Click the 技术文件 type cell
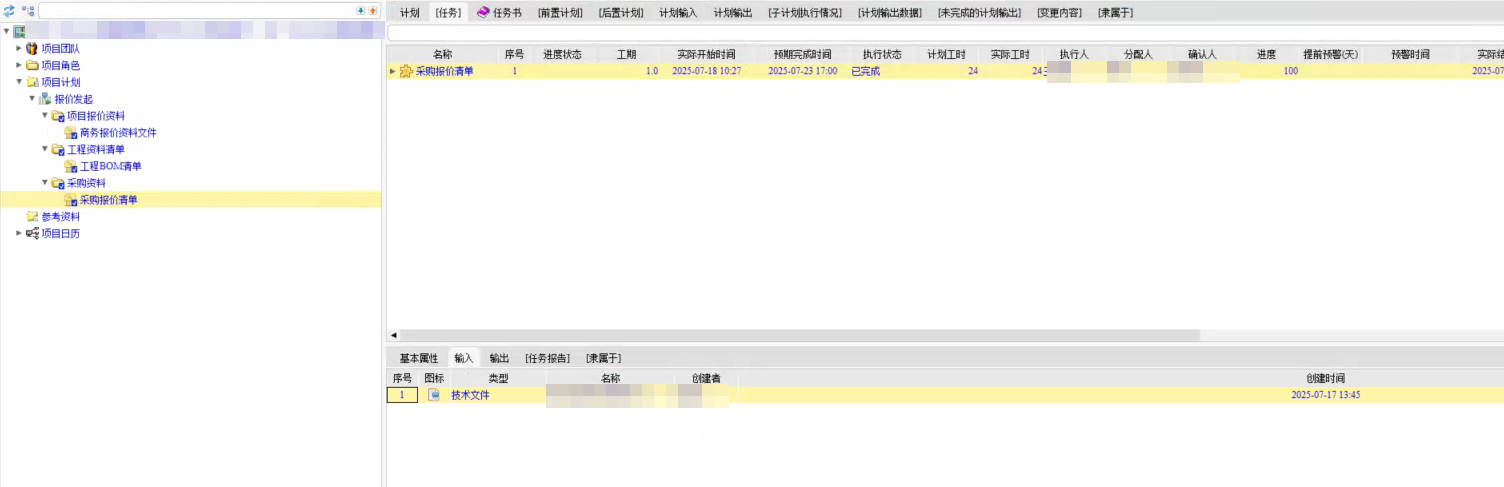1504x487 pixels. pyautogui.click(x=470, y=395)
